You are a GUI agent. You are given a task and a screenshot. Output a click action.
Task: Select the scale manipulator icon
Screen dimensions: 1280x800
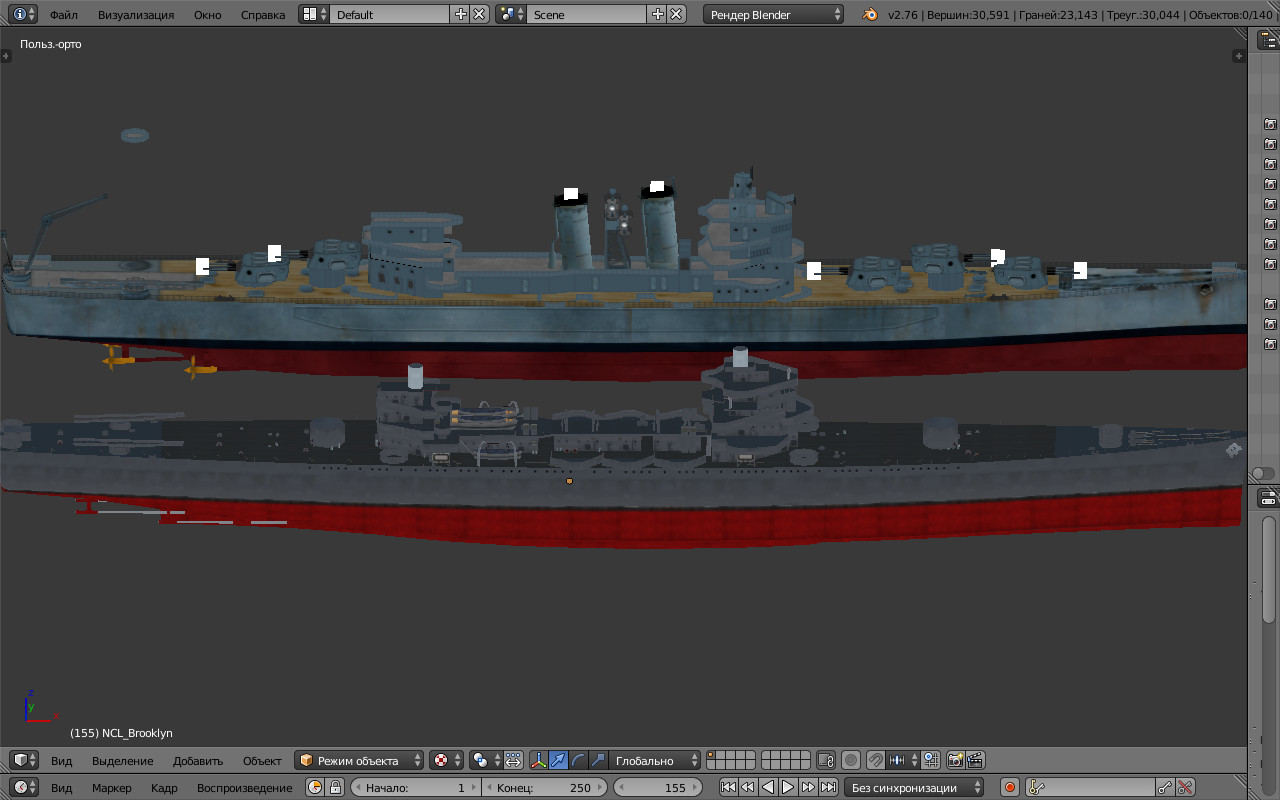[x=598, y=760]
